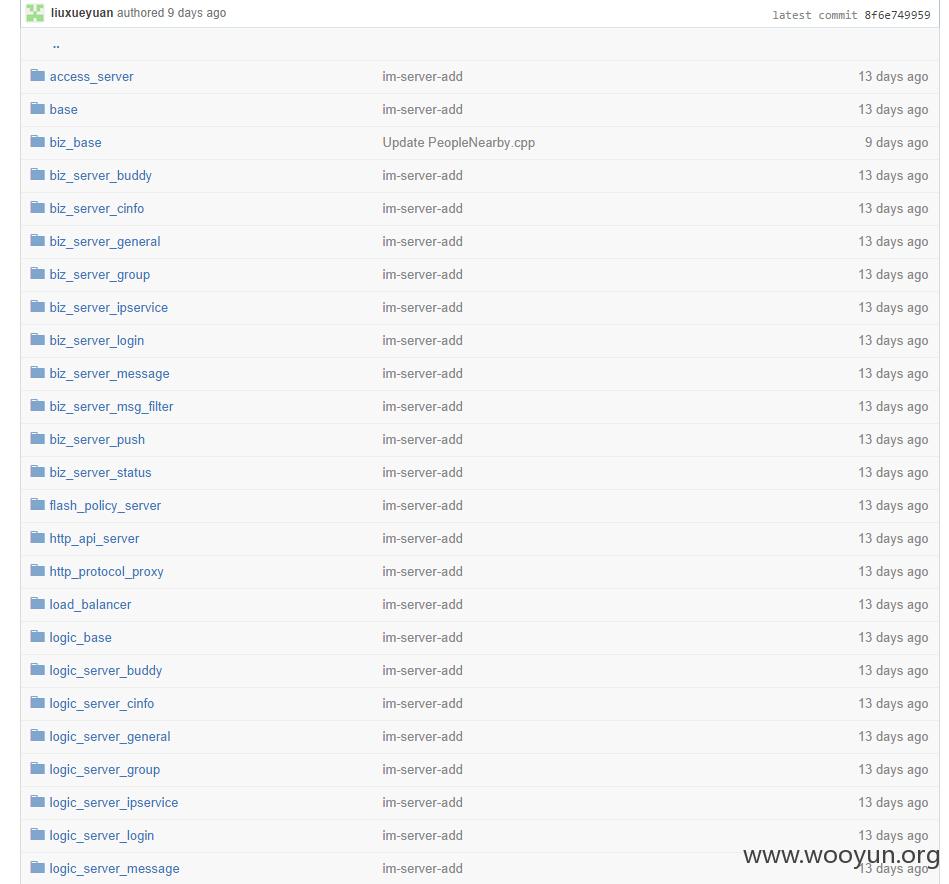Click the folder icon beside biz_server_login
Image resolution: width=949 pixels, height=884 pixels.
click(38, 339)
